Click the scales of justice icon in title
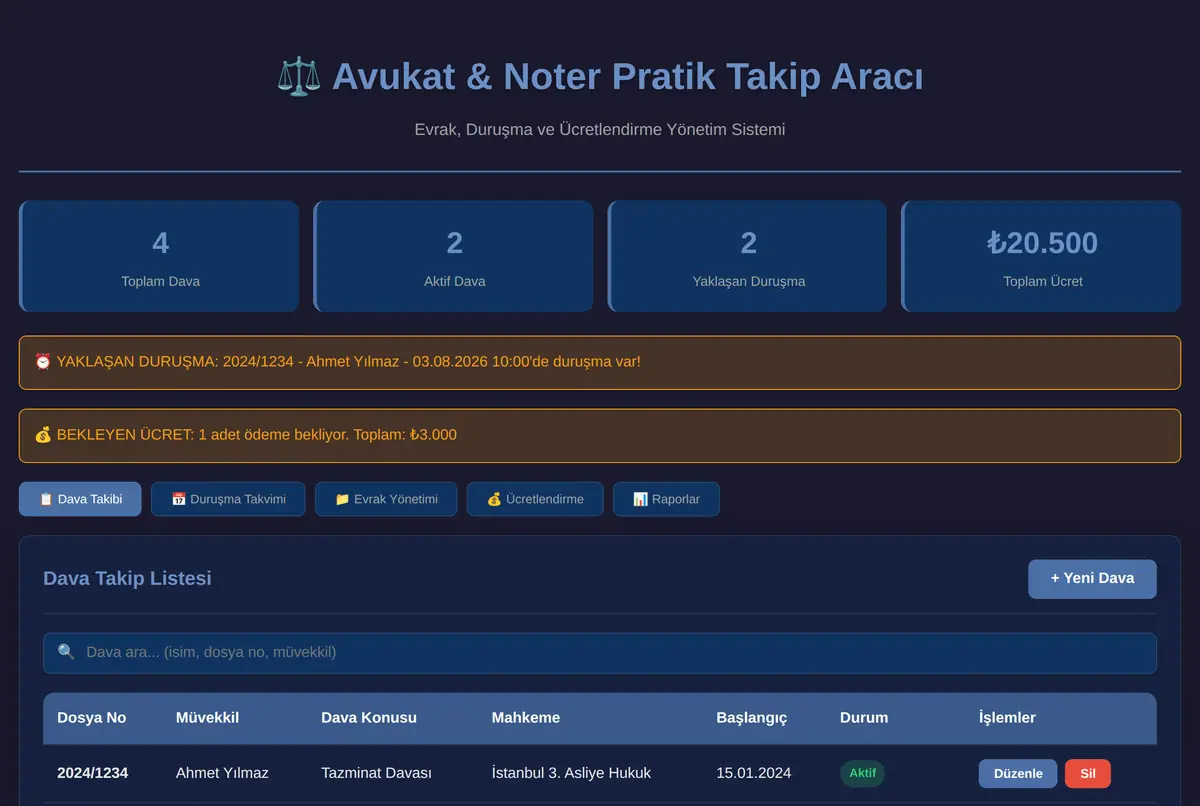Image resolution: width=1200 pixels, height=806 pixels. pyautogui.click(x=299, y=77)
